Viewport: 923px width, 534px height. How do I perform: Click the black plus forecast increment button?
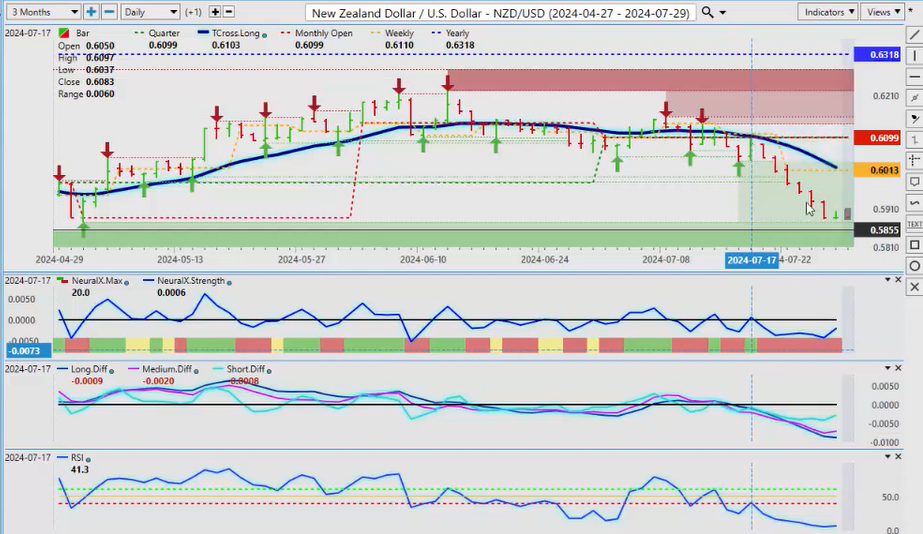point(214,12)
